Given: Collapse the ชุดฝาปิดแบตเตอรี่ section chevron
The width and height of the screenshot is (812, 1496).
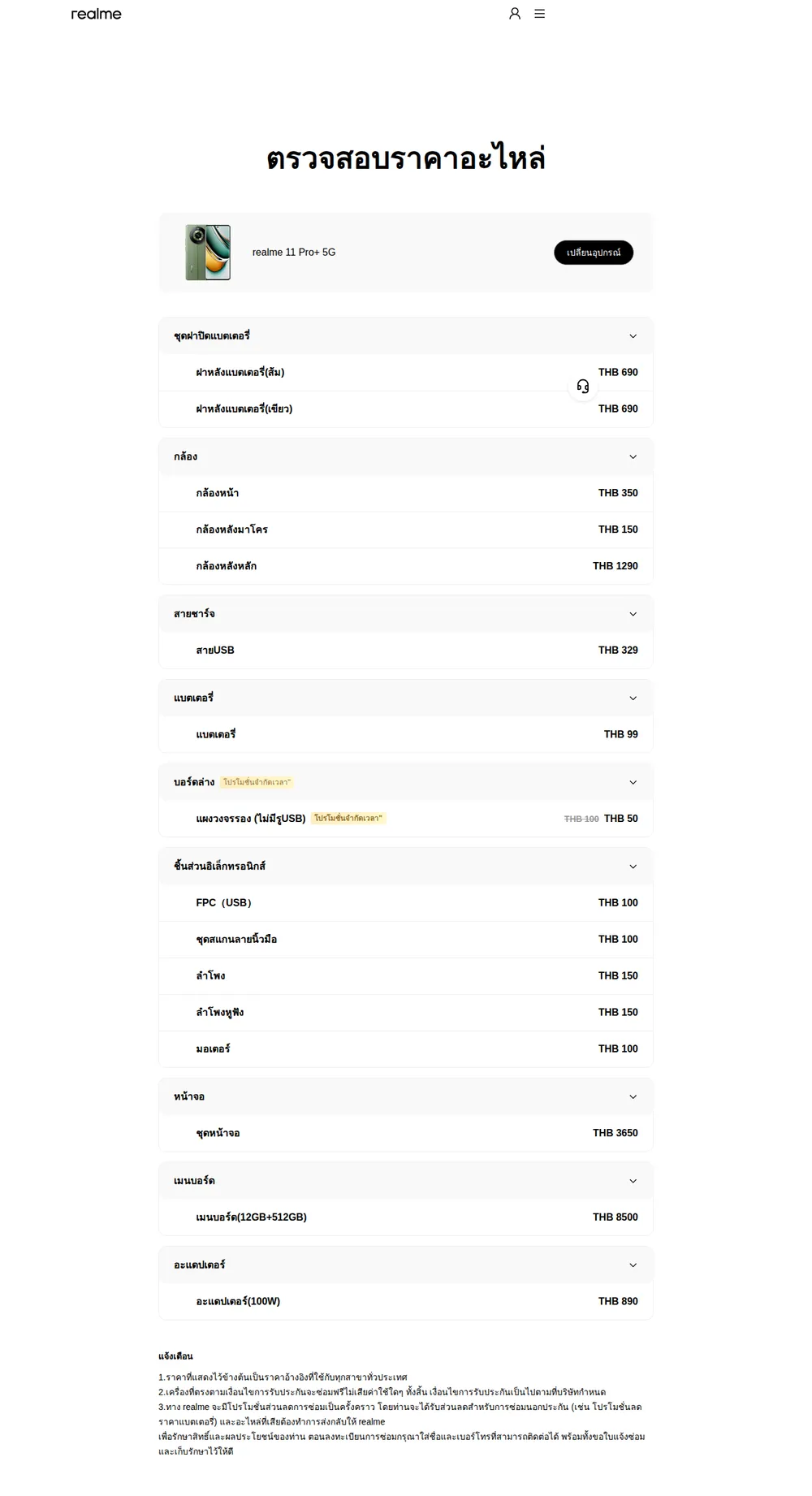Looking at the screenshot, I should click(x=633, y=336).
